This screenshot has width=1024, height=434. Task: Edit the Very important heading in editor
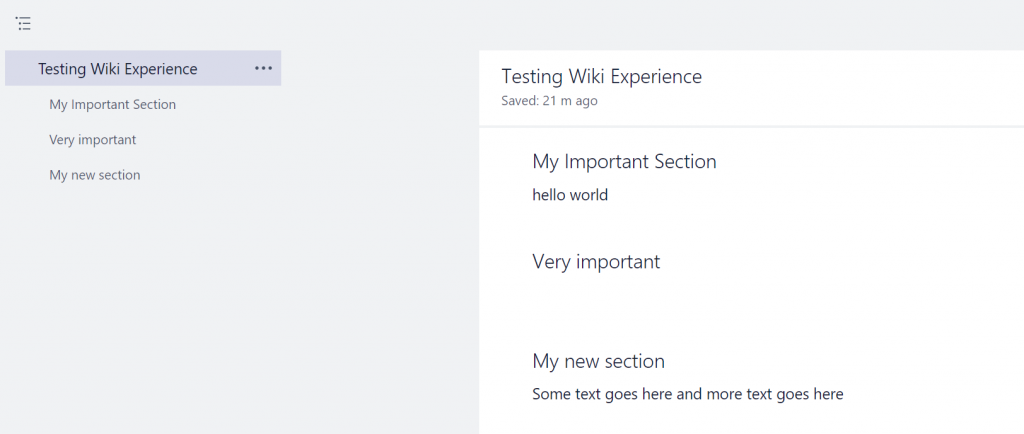596,262
